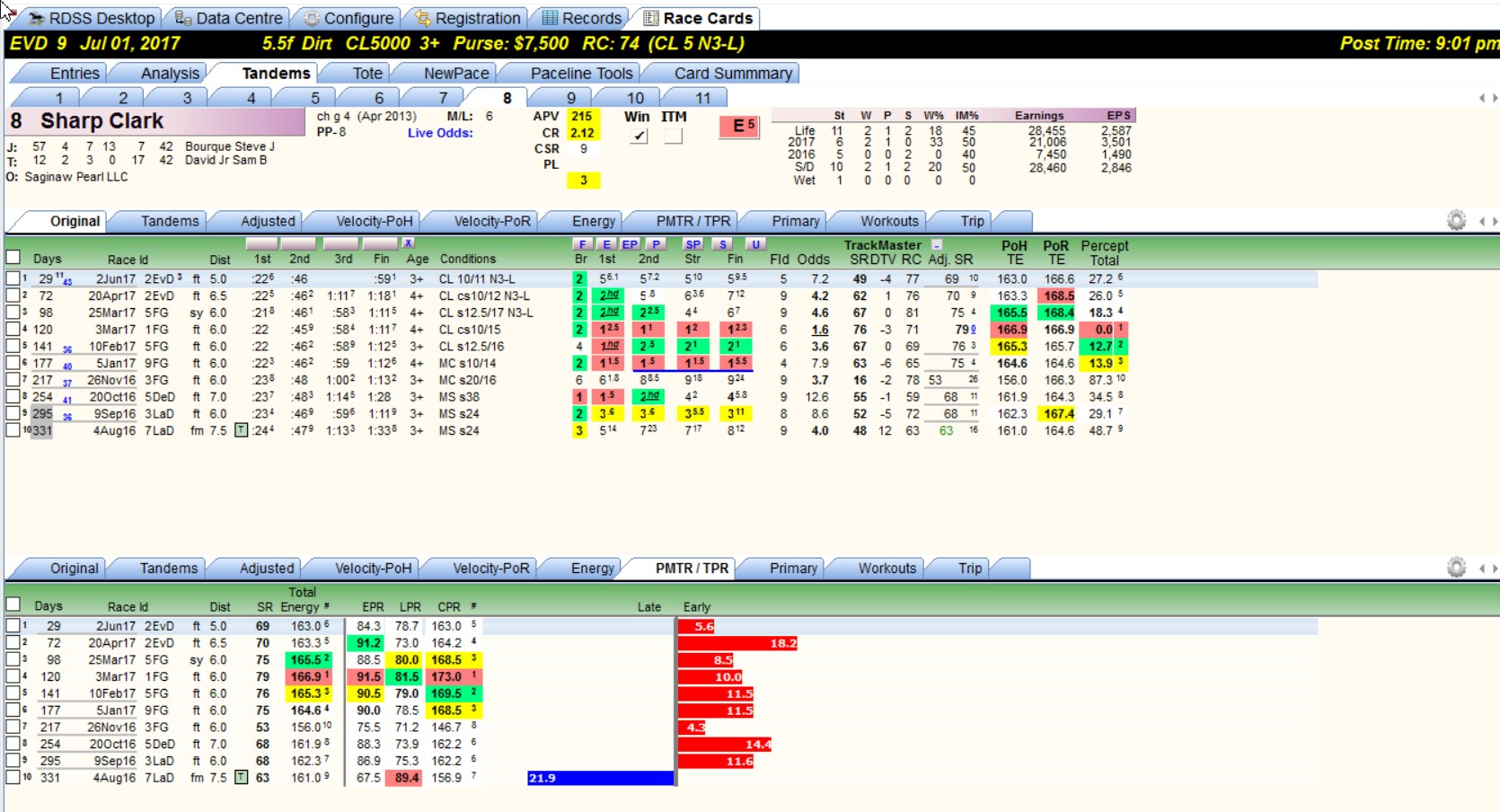Switch the lower pane to the Trip tab

pyautogui.click(x=969, y=568)
